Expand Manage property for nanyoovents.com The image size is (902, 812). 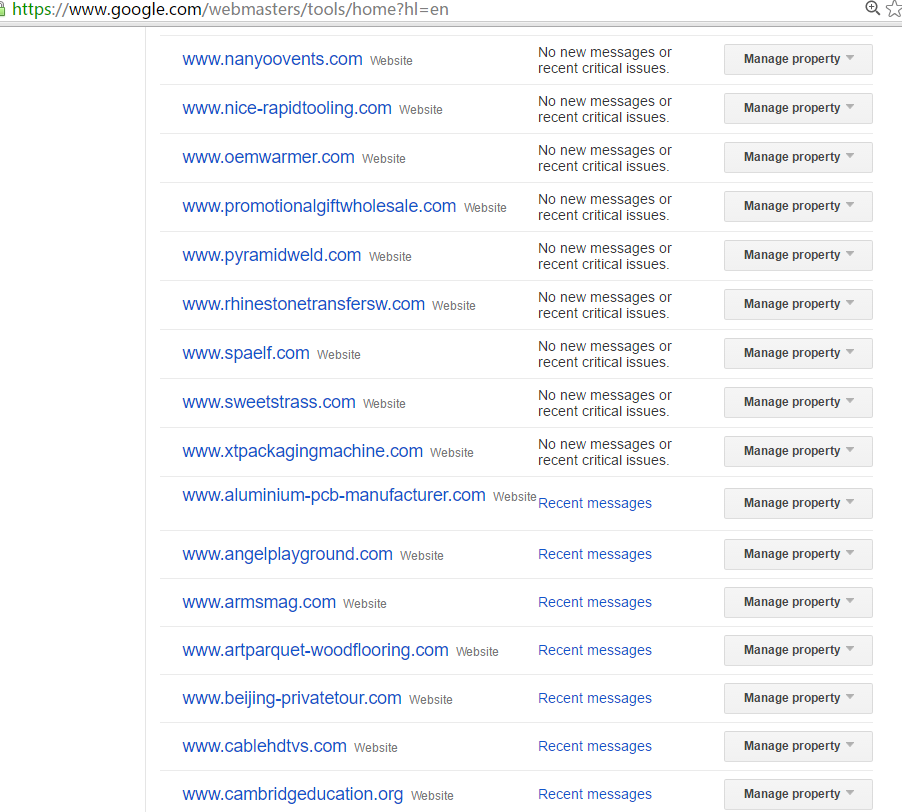coord(798,59)
